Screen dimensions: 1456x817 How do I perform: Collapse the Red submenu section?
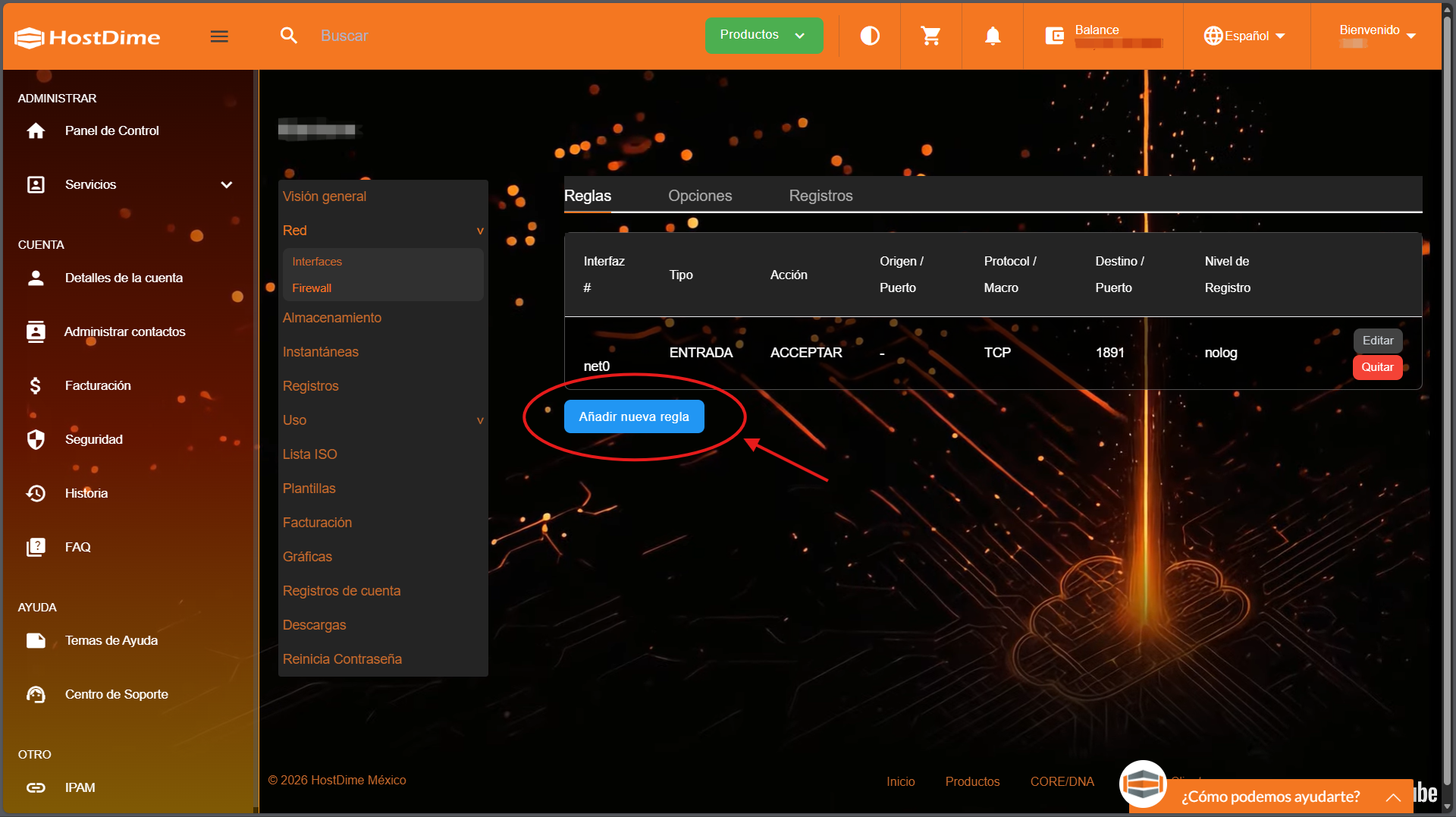point(479,231)
